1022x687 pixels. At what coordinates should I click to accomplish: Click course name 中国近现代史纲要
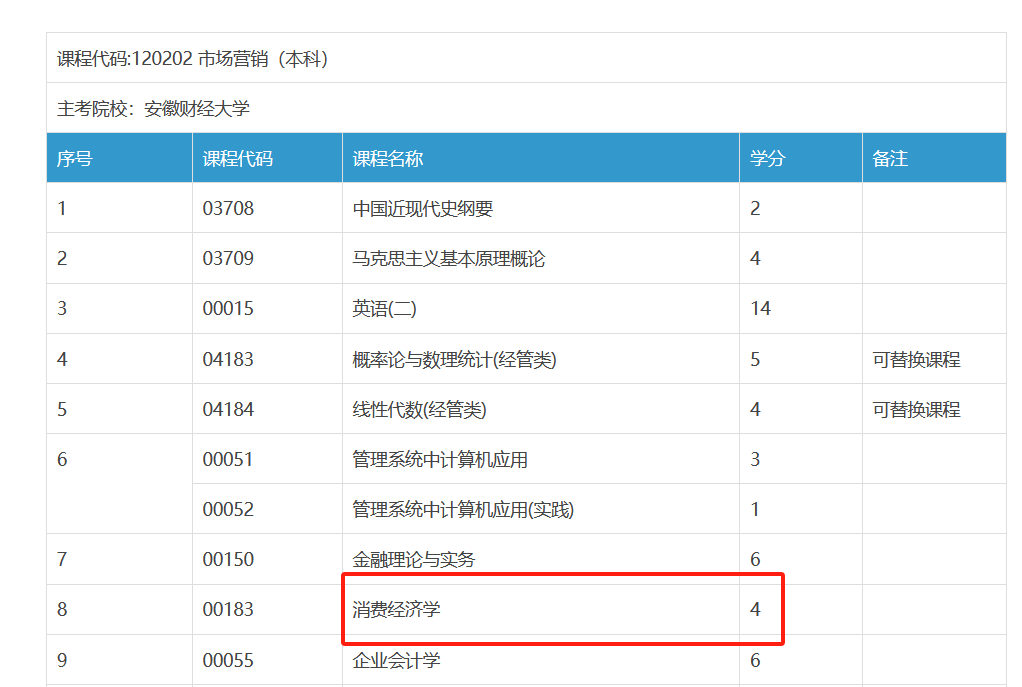click(x=422, y=209)
